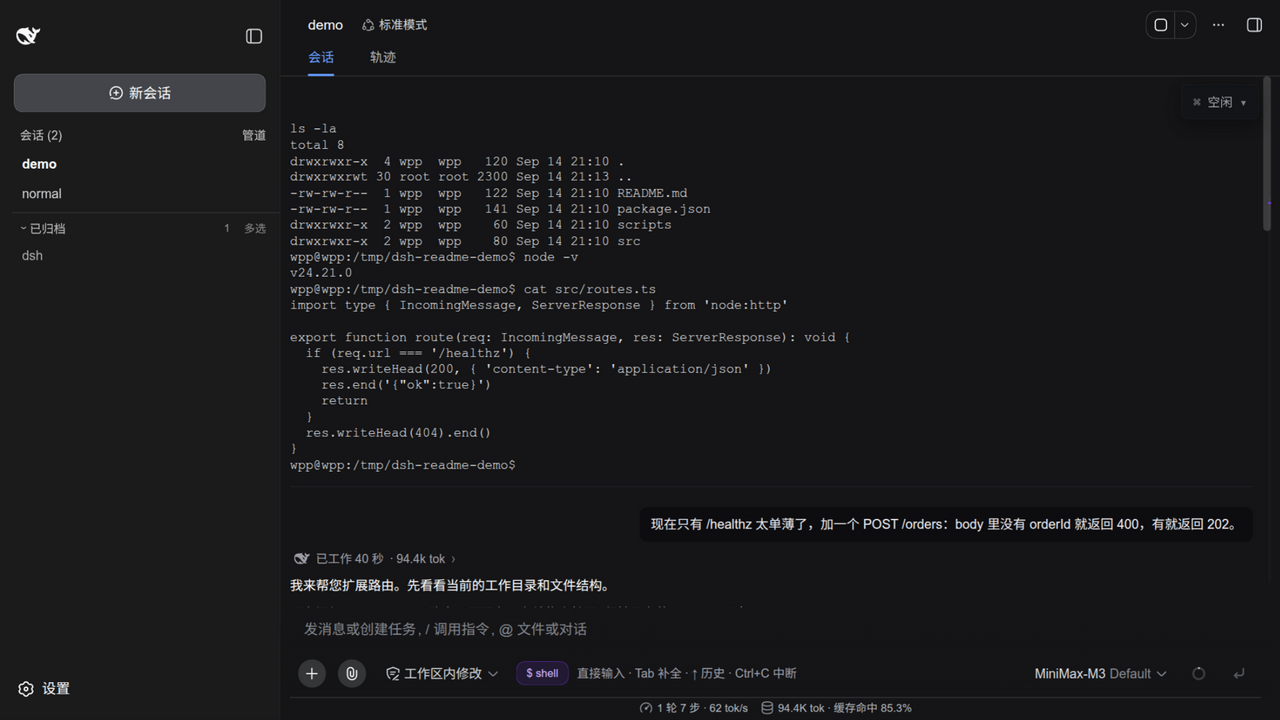The width and height of the screenshot is (1280, 720).
Task: Open the three-dot more options menu
Action: tap(1218, 25)
